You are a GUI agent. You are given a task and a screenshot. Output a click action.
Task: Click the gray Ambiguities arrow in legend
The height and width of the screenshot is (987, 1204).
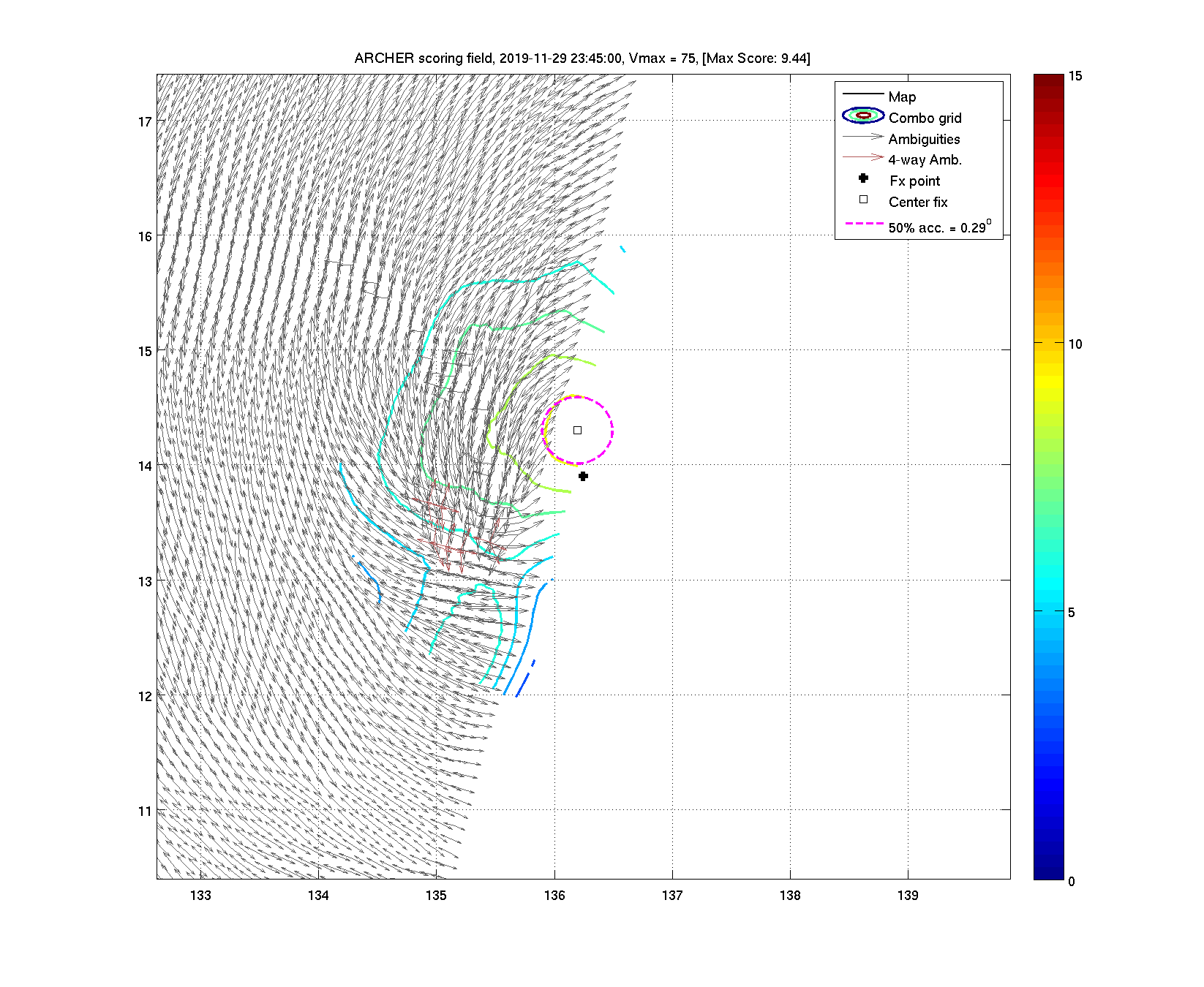tap(863, 137)
